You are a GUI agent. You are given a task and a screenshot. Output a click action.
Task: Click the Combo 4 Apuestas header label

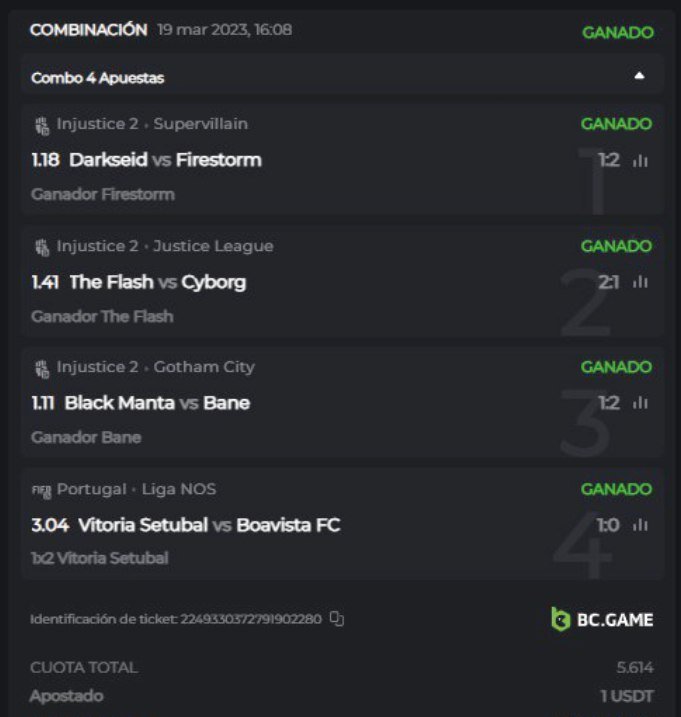click(98, 77)
